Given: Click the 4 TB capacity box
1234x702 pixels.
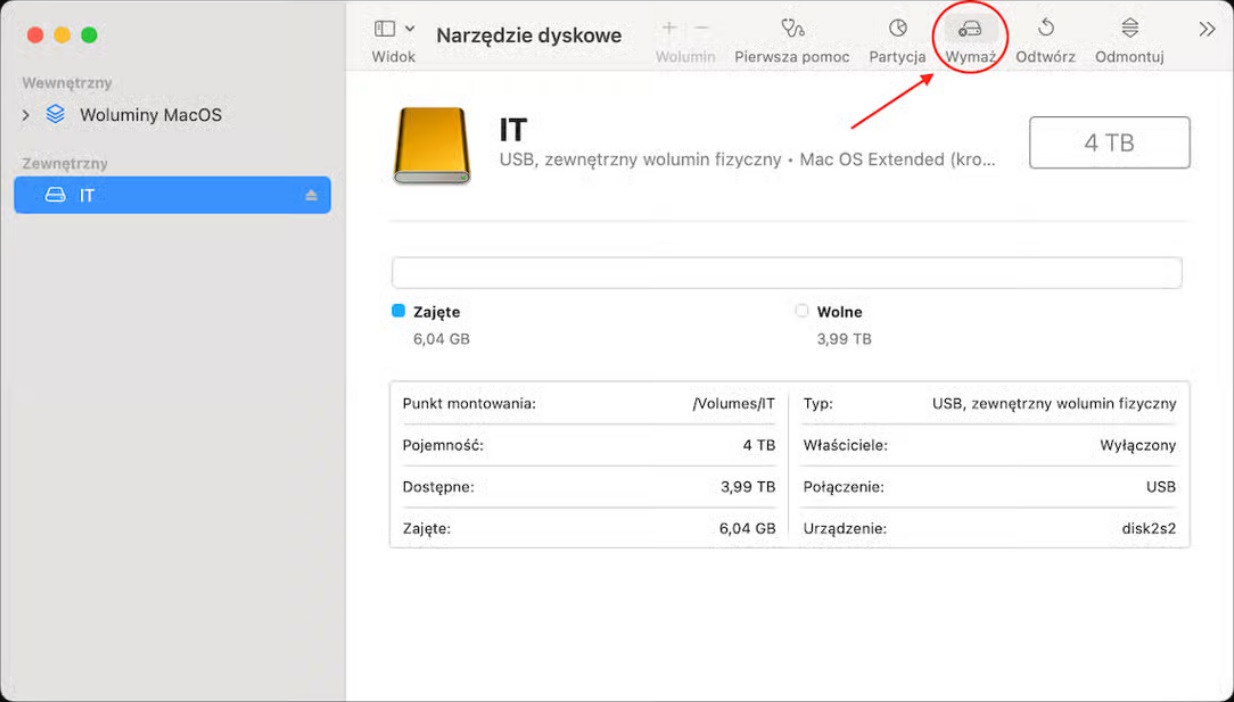Looking at the screenshot, I should 1109,143.
